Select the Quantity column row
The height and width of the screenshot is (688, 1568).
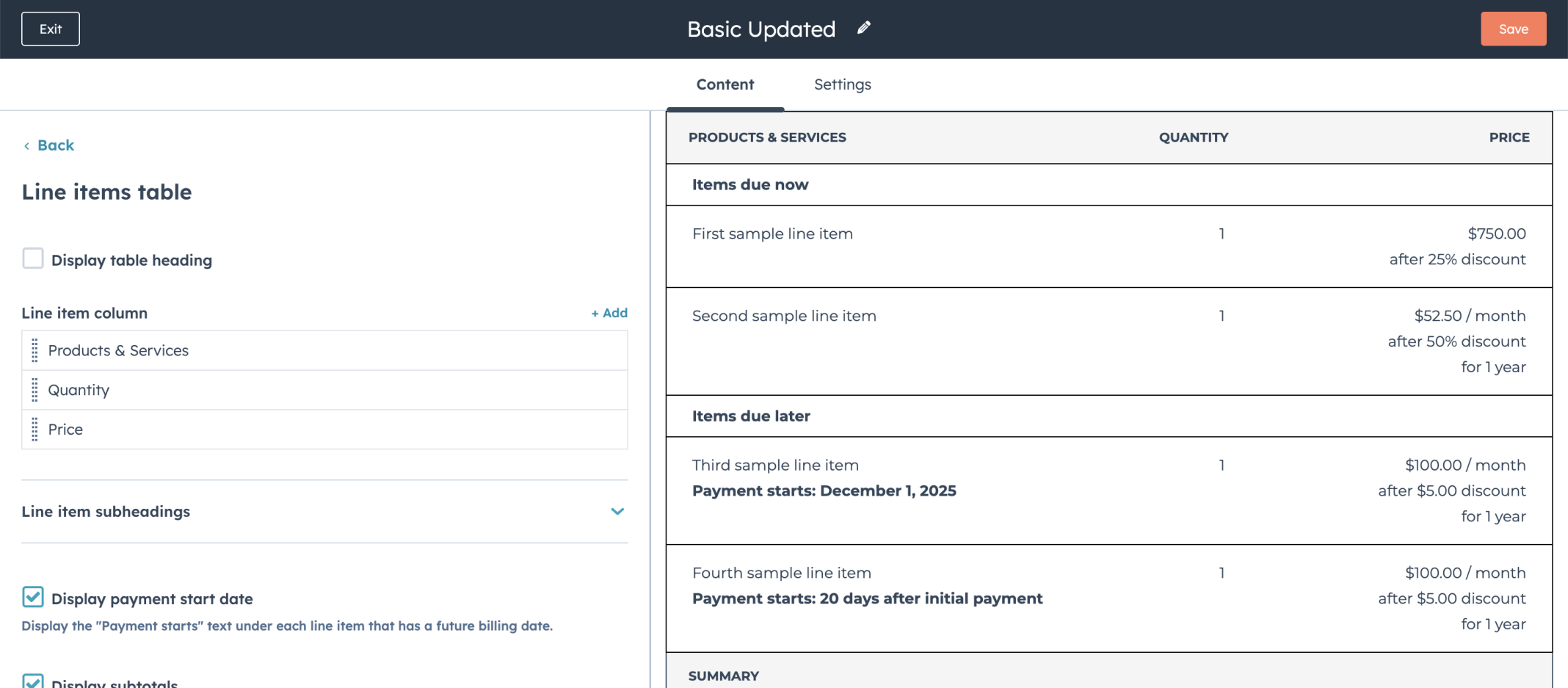click(324, 390)
